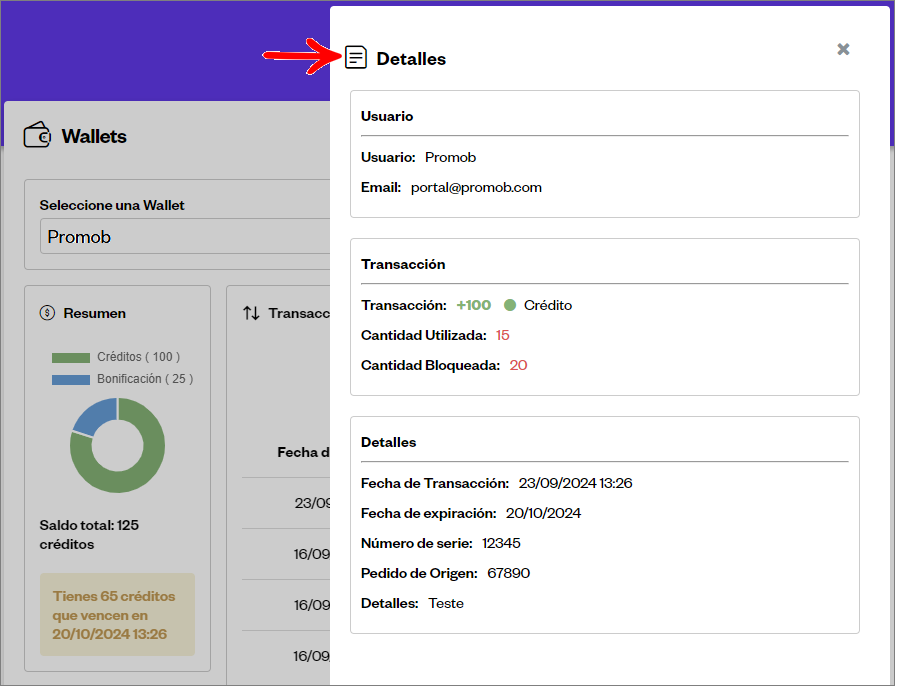Screen dimensions: 897x687
Task: Click the Usuario section heading
Action: (x=387, y=116)
